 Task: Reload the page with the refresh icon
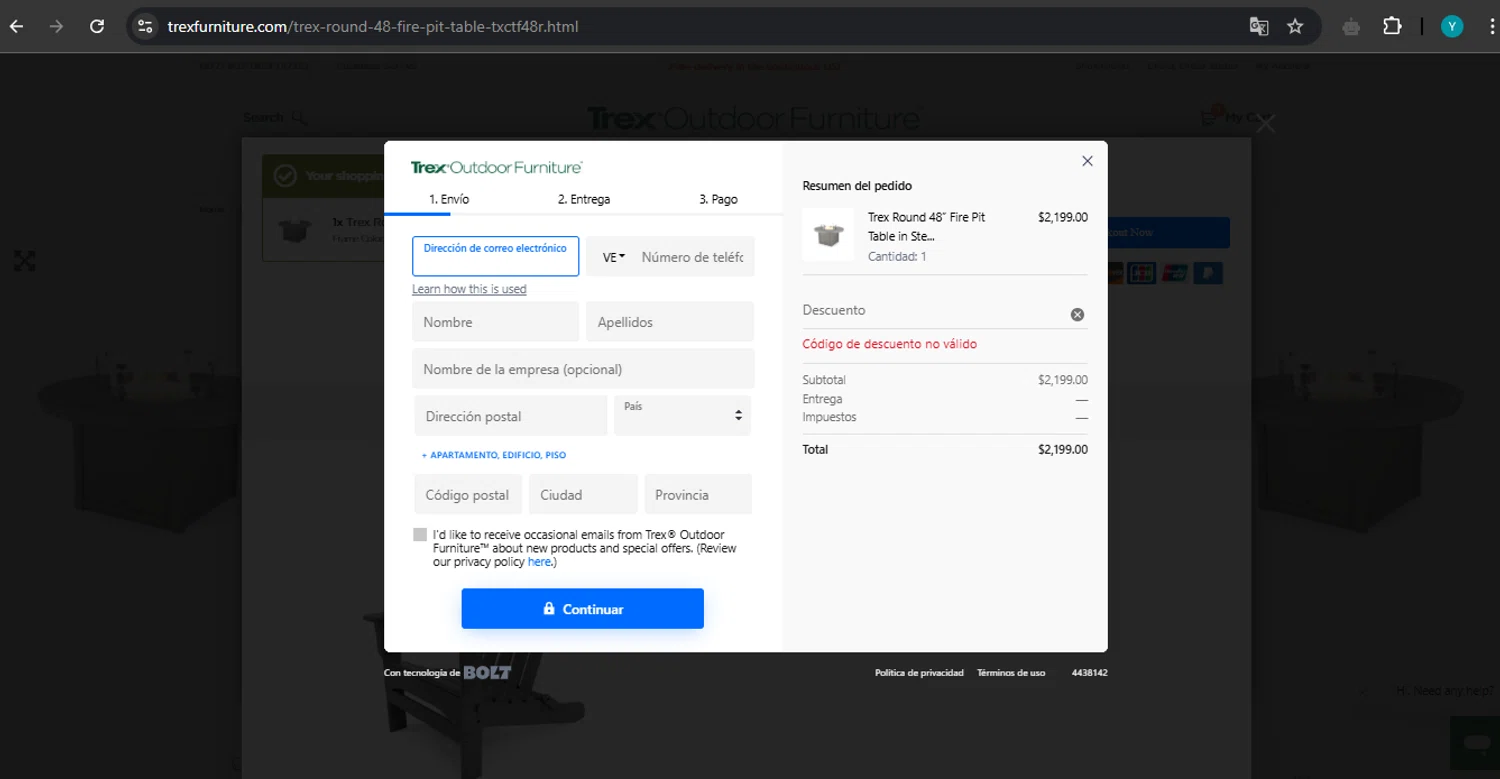pyautogui.click(x=97, y=27)
